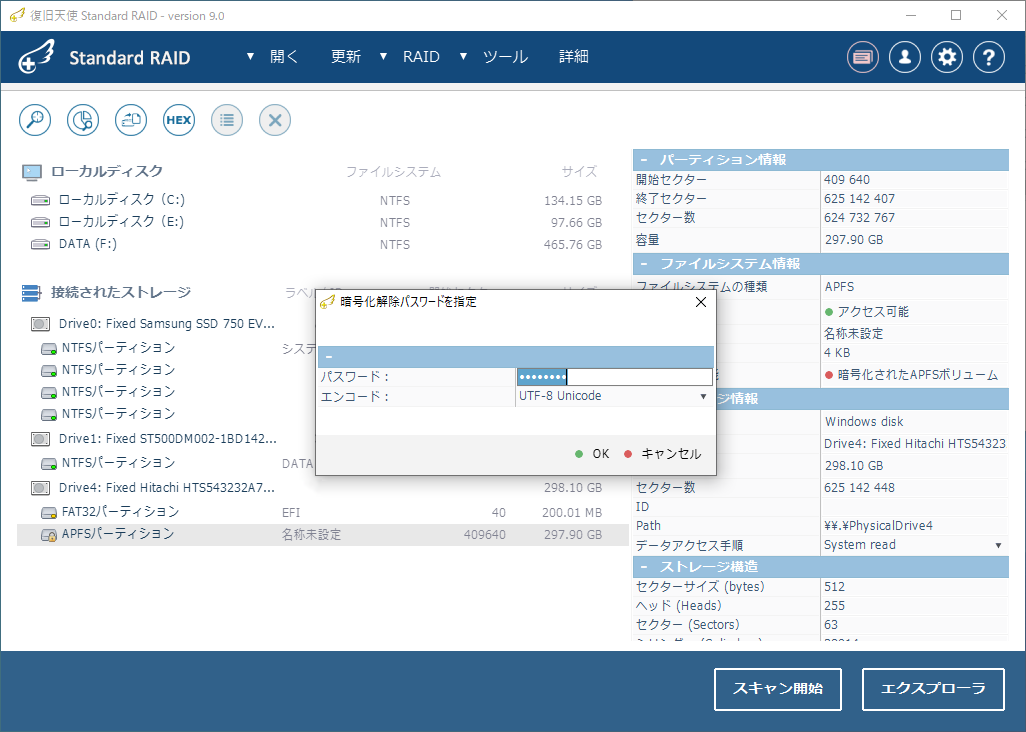
Task: Collapse the ストレージ構造 section
Action: [x=645, y=566]
